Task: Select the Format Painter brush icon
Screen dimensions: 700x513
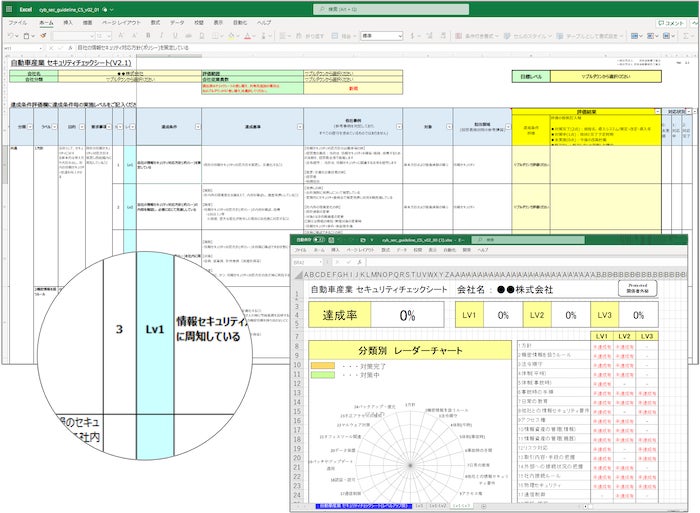Action: 43,36
